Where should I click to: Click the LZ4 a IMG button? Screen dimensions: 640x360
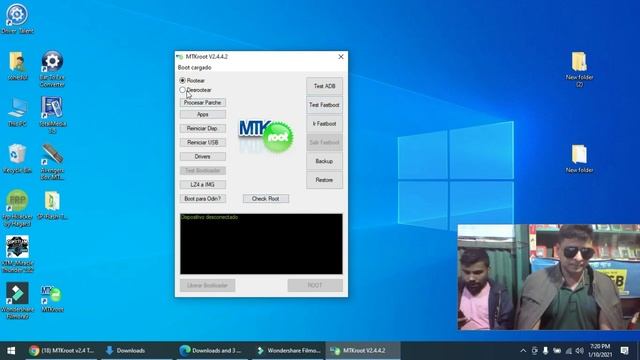coord(202,184)
